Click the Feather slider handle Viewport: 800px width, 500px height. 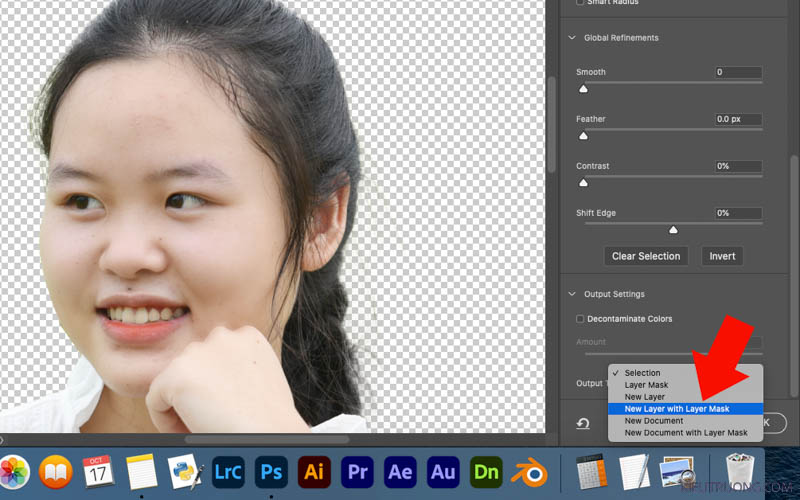tap(583, 136)
